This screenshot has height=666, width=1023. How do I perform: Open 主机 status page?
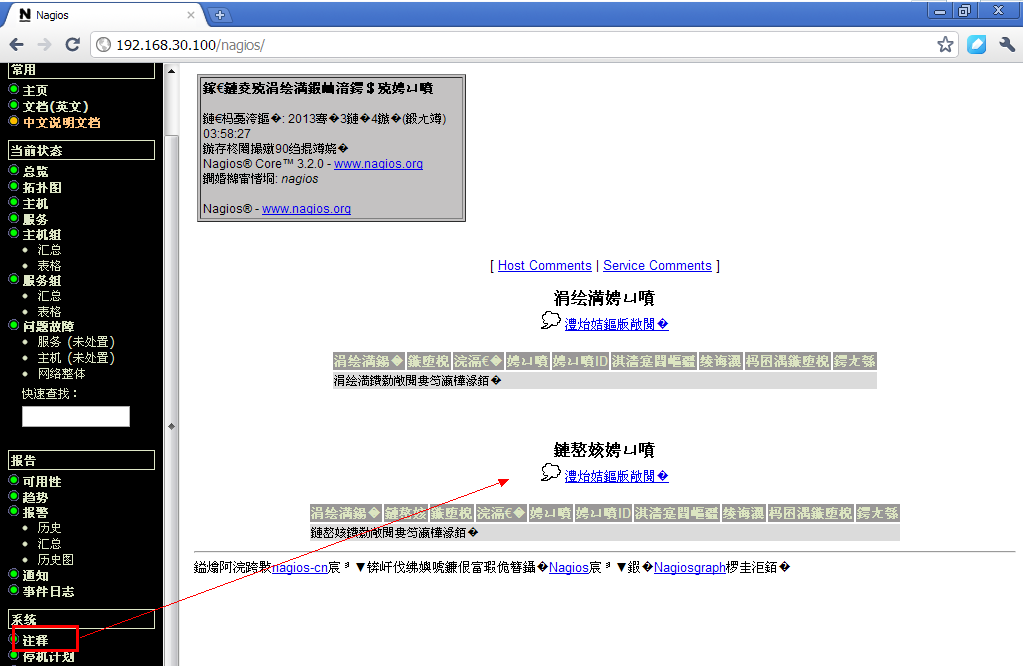(35, 204)
